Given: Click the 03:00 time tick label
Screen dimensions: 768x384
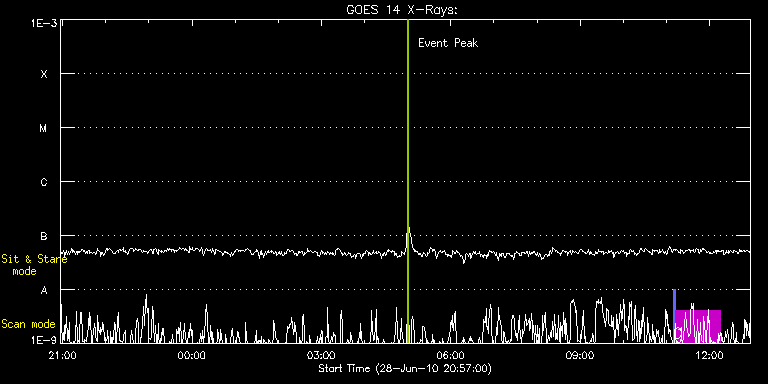Looking at the screenshot, I should click(x=321, y=356).
